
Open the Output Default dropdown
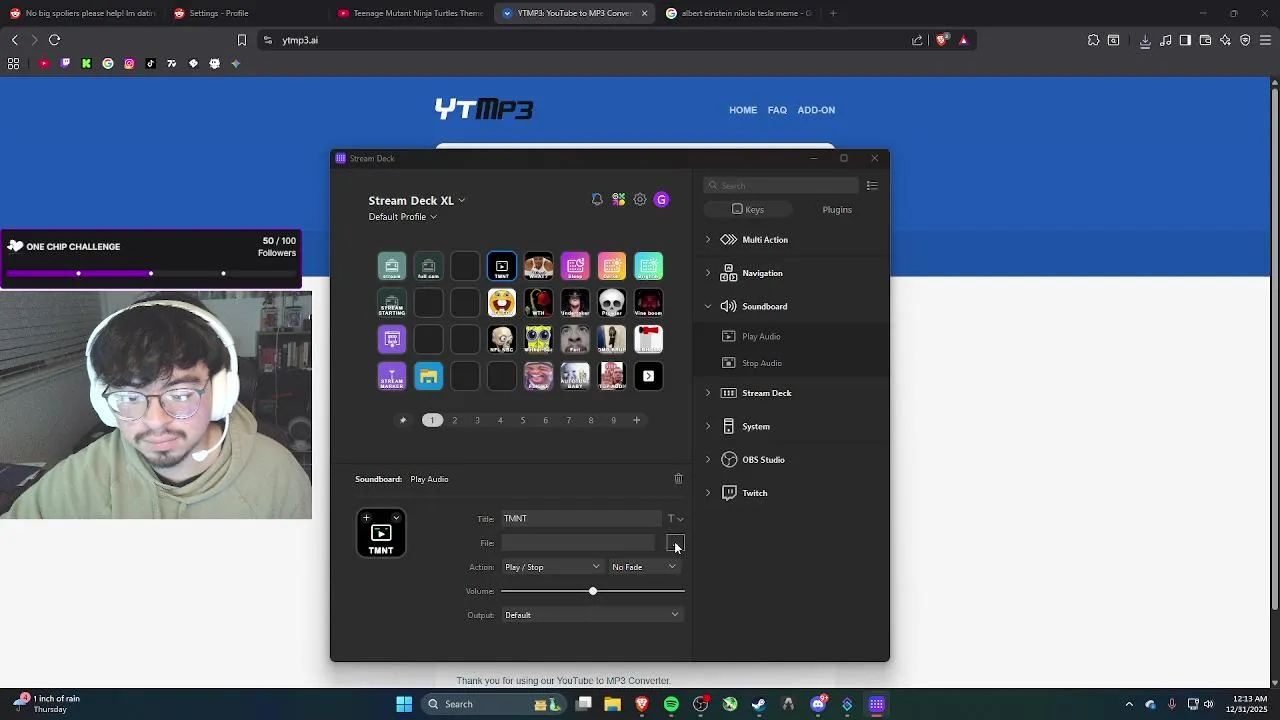pos(592,615)
